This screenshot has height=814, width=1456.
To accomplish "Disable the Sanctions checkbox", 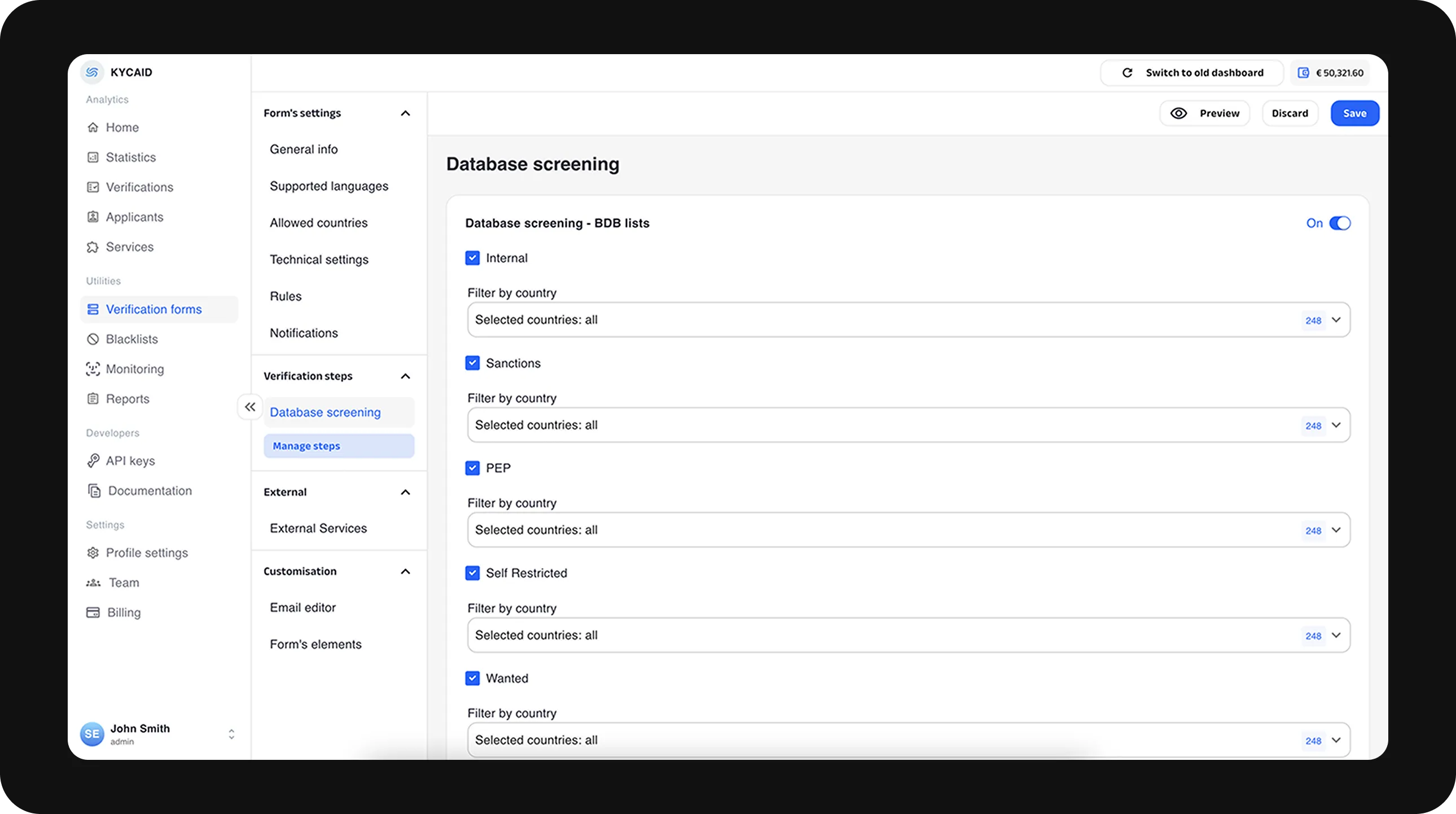I will pos(473,363).
